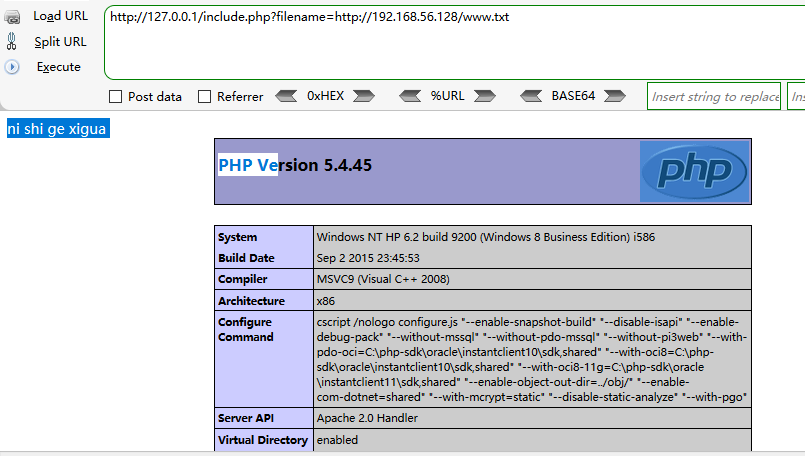Click the 'Server API' row label

coord(245,419)
